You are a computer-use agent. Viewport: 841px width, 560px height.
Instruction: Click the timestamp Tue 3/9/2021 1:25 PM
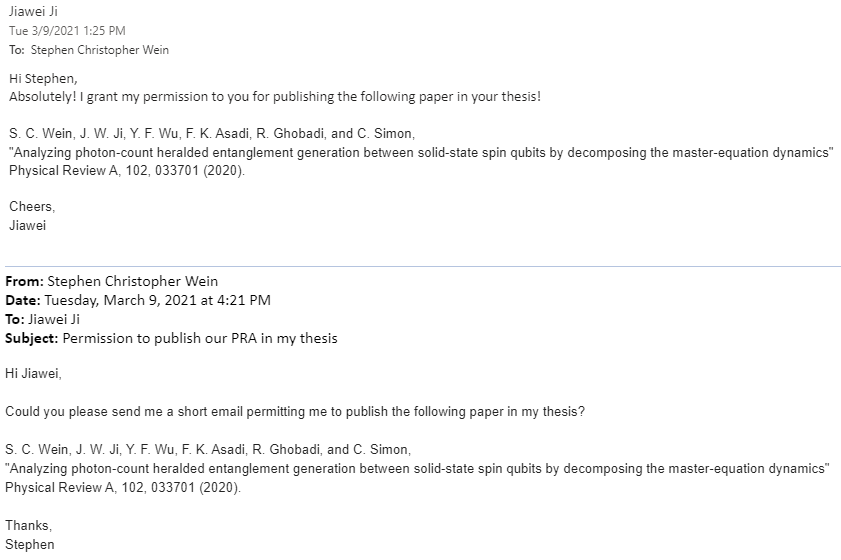tap(67, 31)
